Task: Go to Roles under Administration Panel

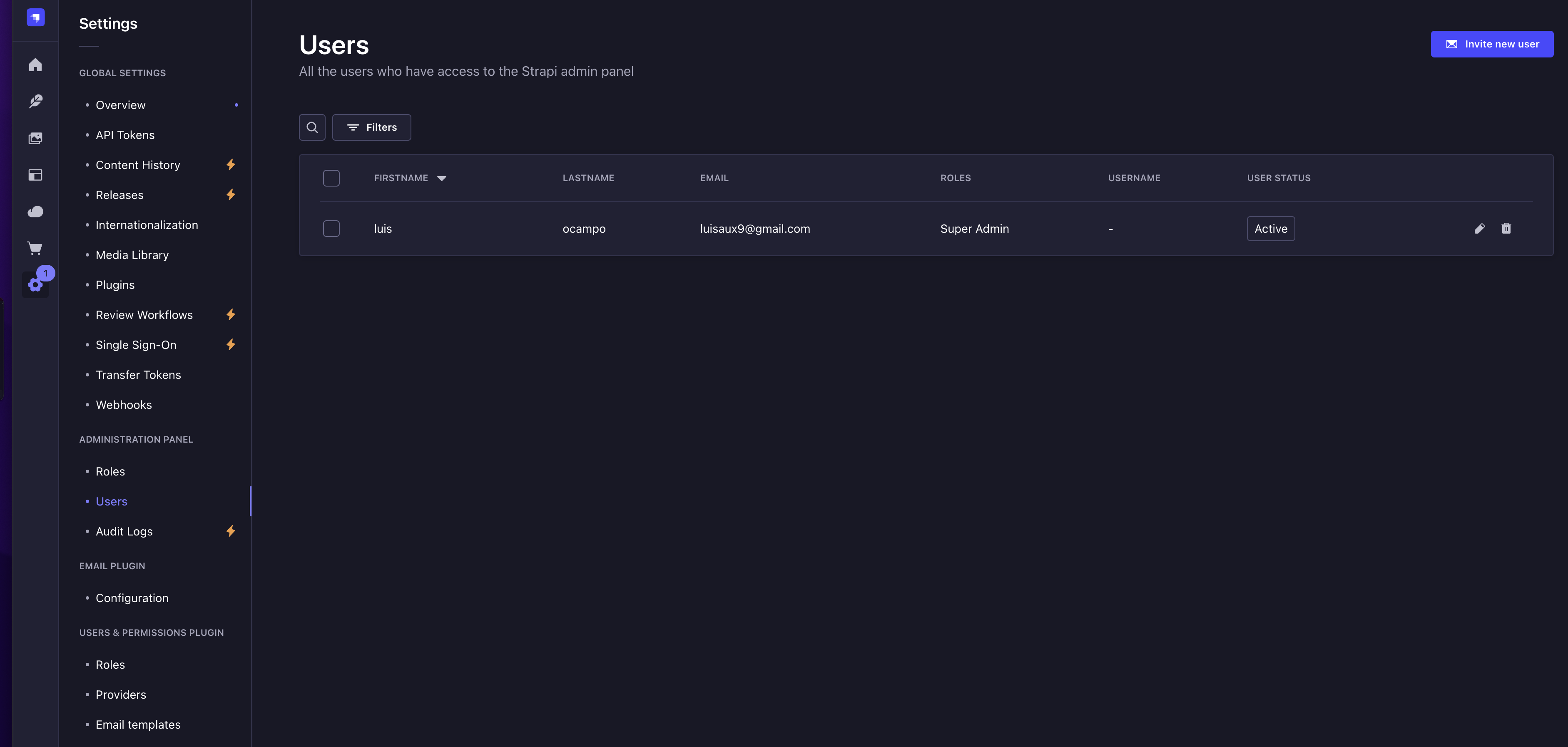Action: pyautogui.click(x=110, y=471)
